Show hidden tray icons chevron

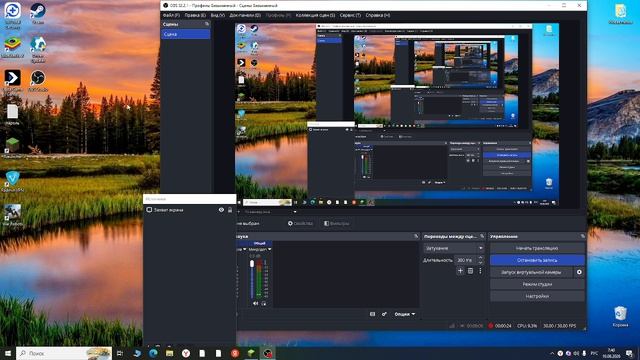coord(552,353)
